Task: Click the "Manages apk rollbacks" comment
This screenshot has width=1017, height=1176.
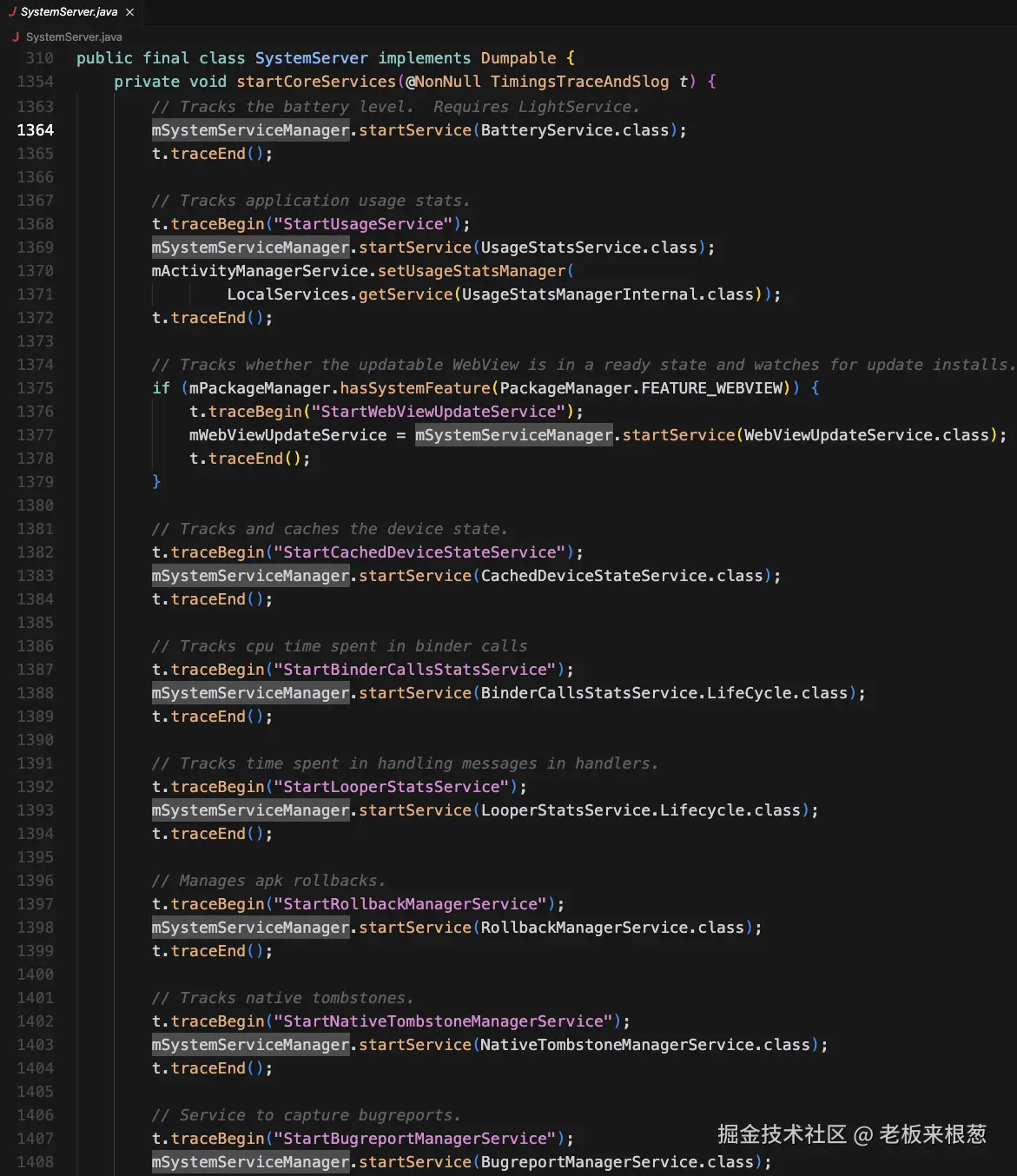Action: tap(268, 881)
